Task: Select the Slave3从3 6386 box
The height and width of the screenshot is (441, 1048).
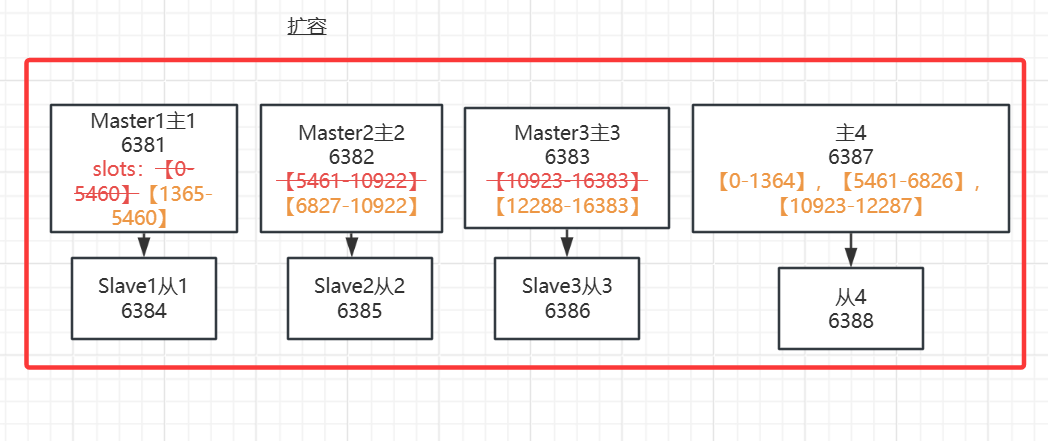Action: (x=567, y=298)
